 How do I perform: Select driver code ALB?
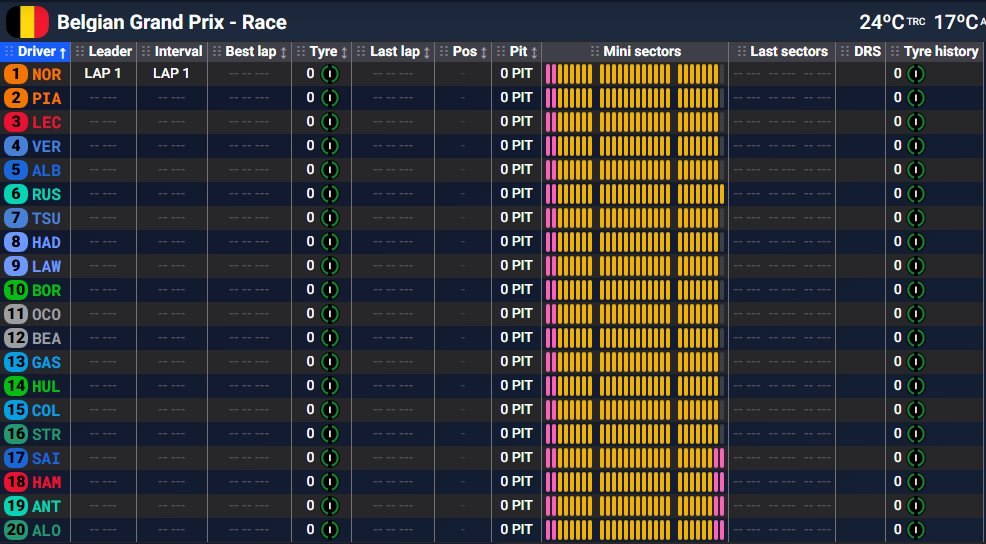47,170
